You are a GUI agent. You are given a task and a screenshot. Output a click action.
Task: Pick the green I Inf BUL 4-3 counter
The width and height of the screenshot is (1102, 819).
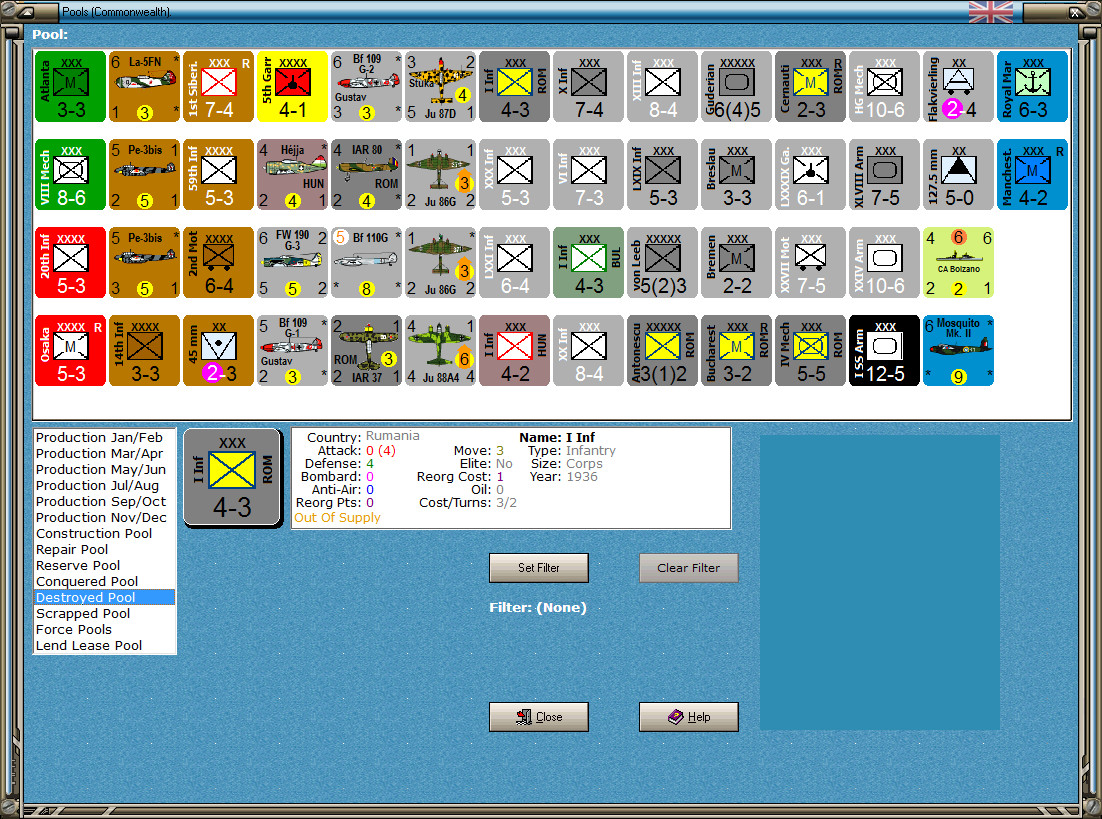(x=588, y=262)
